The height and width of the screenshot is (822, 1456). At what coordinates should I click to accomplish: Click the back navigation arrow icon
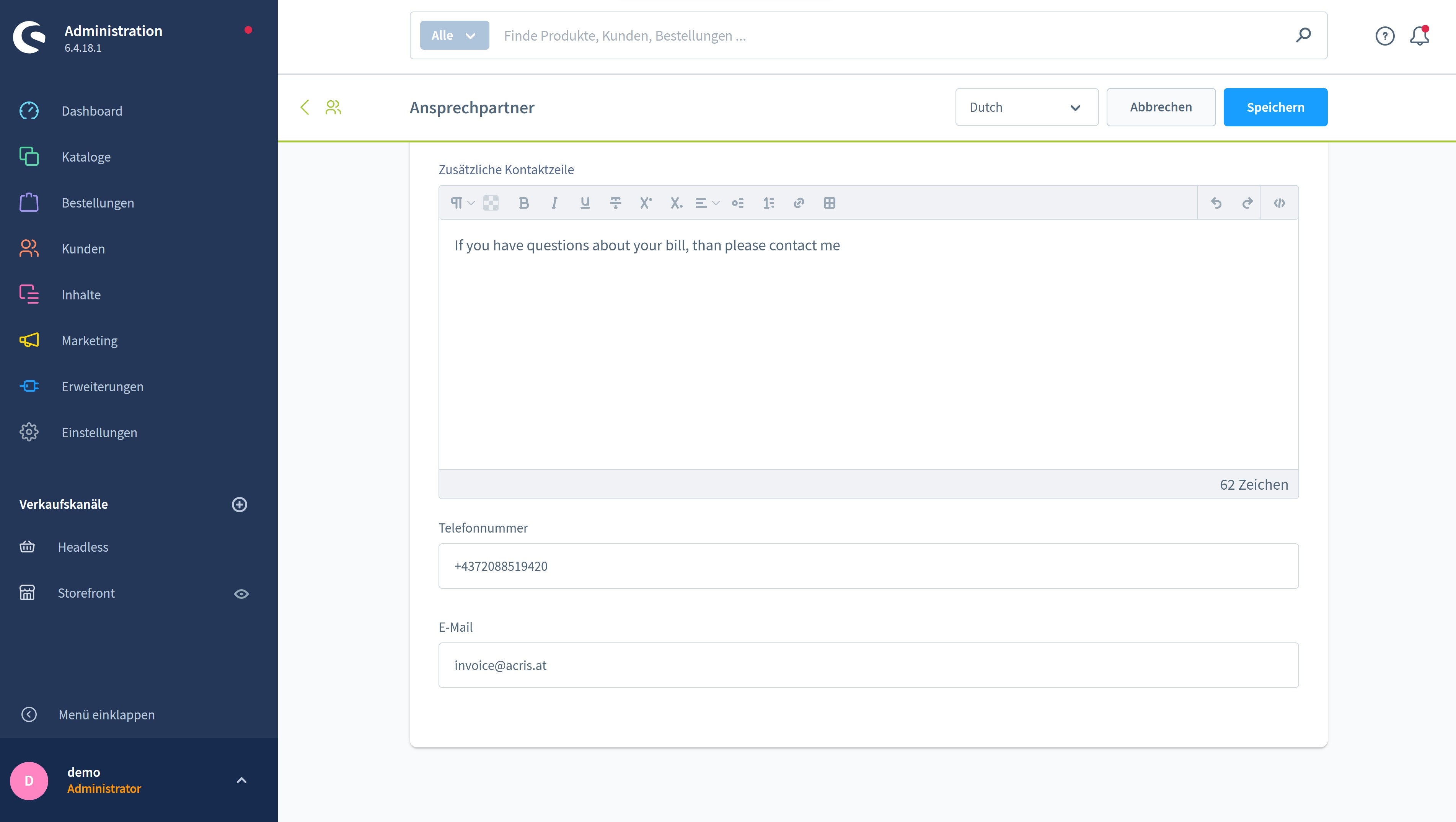(x=305, y=107)
